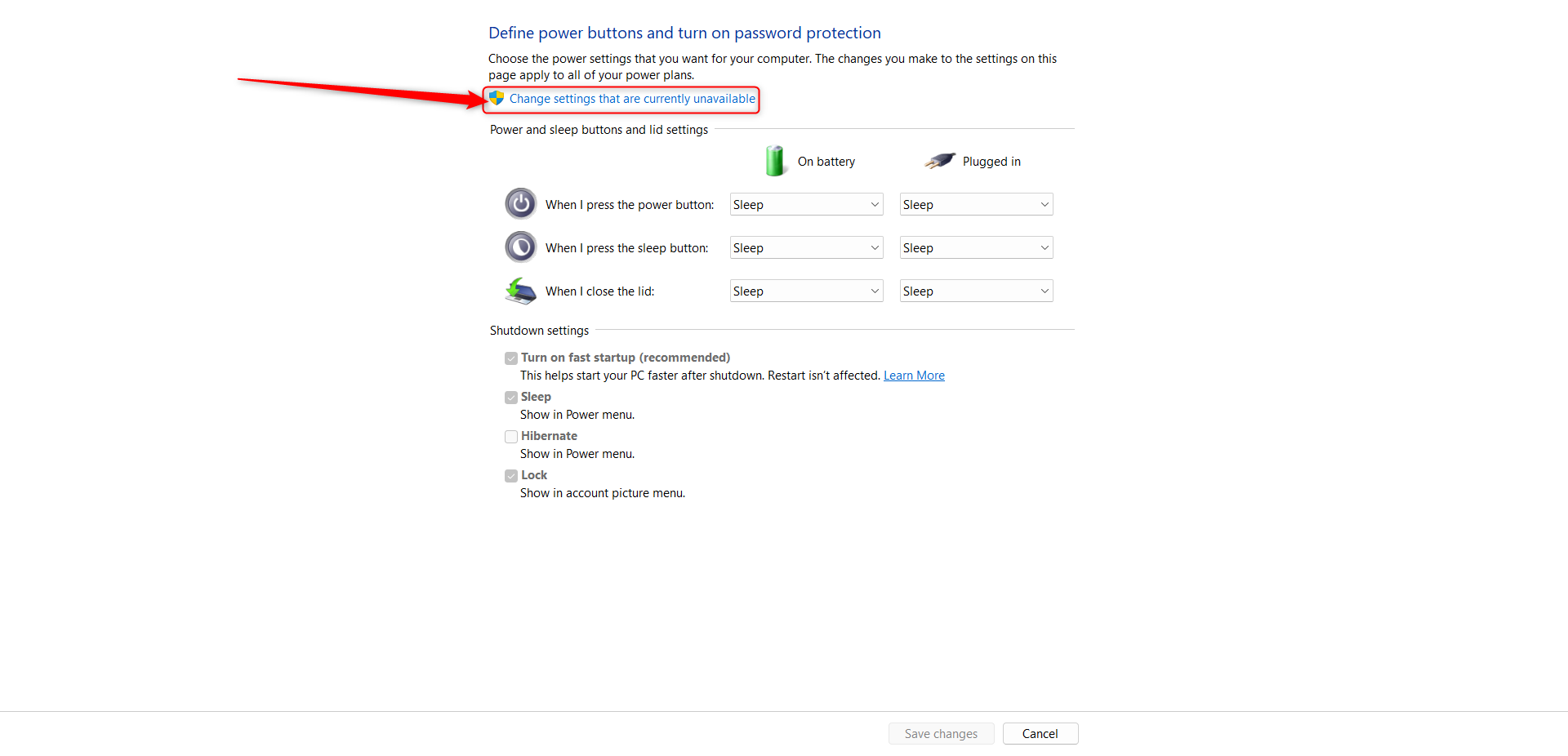Uncheck the Sleep shutdown setting

[511, 397]
